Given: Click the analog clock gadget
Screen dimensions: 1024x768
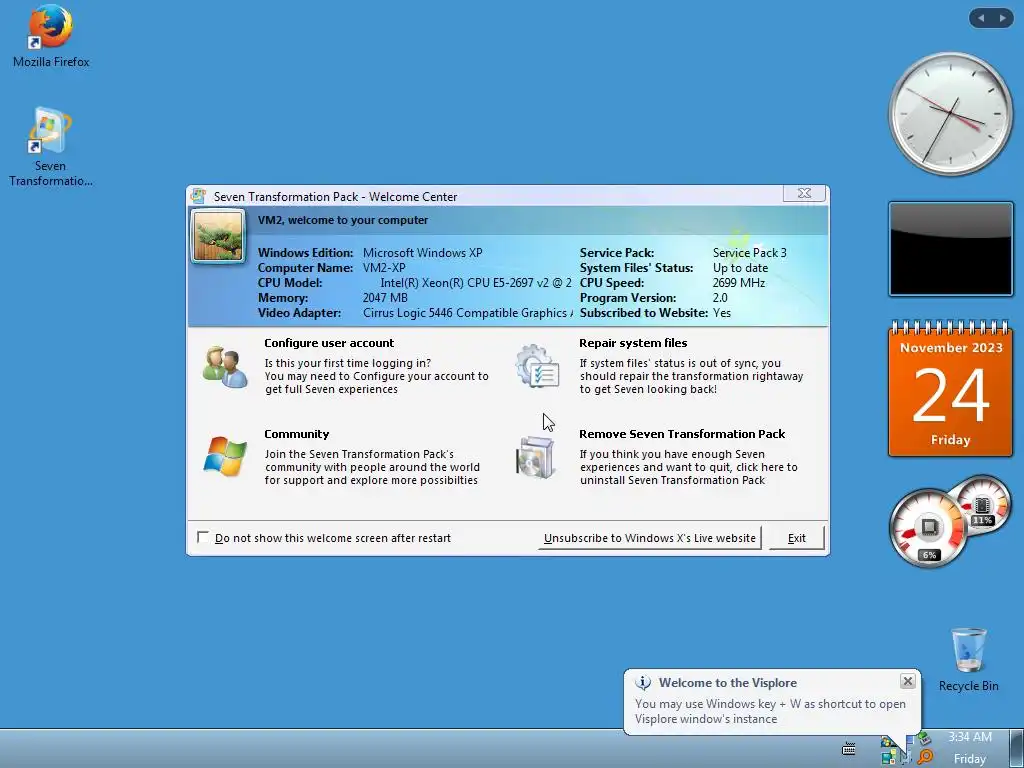Looking at the screenshot, I should pos(951,114).
